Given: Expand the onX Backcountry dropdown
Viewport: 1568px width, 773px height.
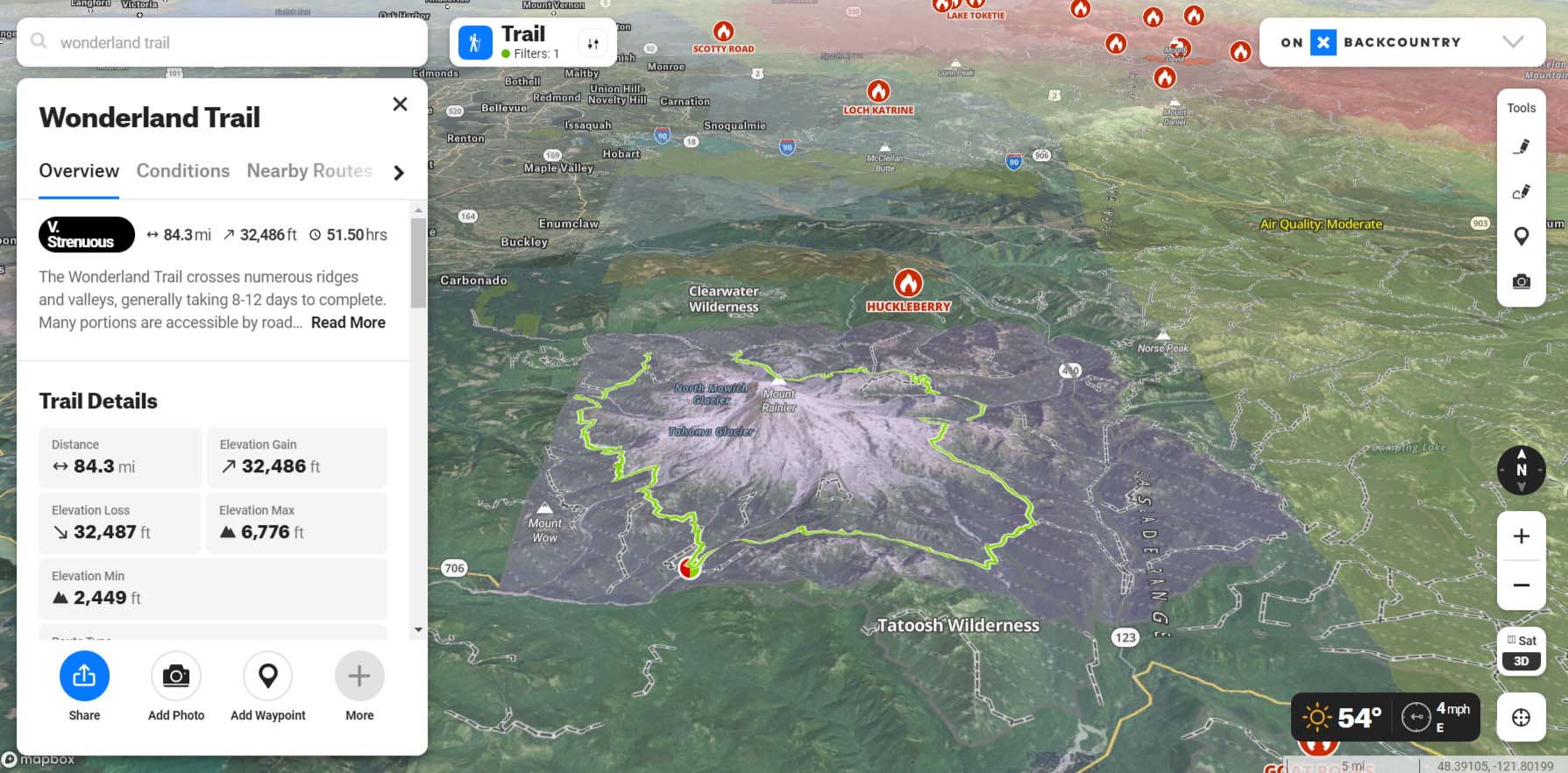Looking at the screenshot, I should (1512, 42).
